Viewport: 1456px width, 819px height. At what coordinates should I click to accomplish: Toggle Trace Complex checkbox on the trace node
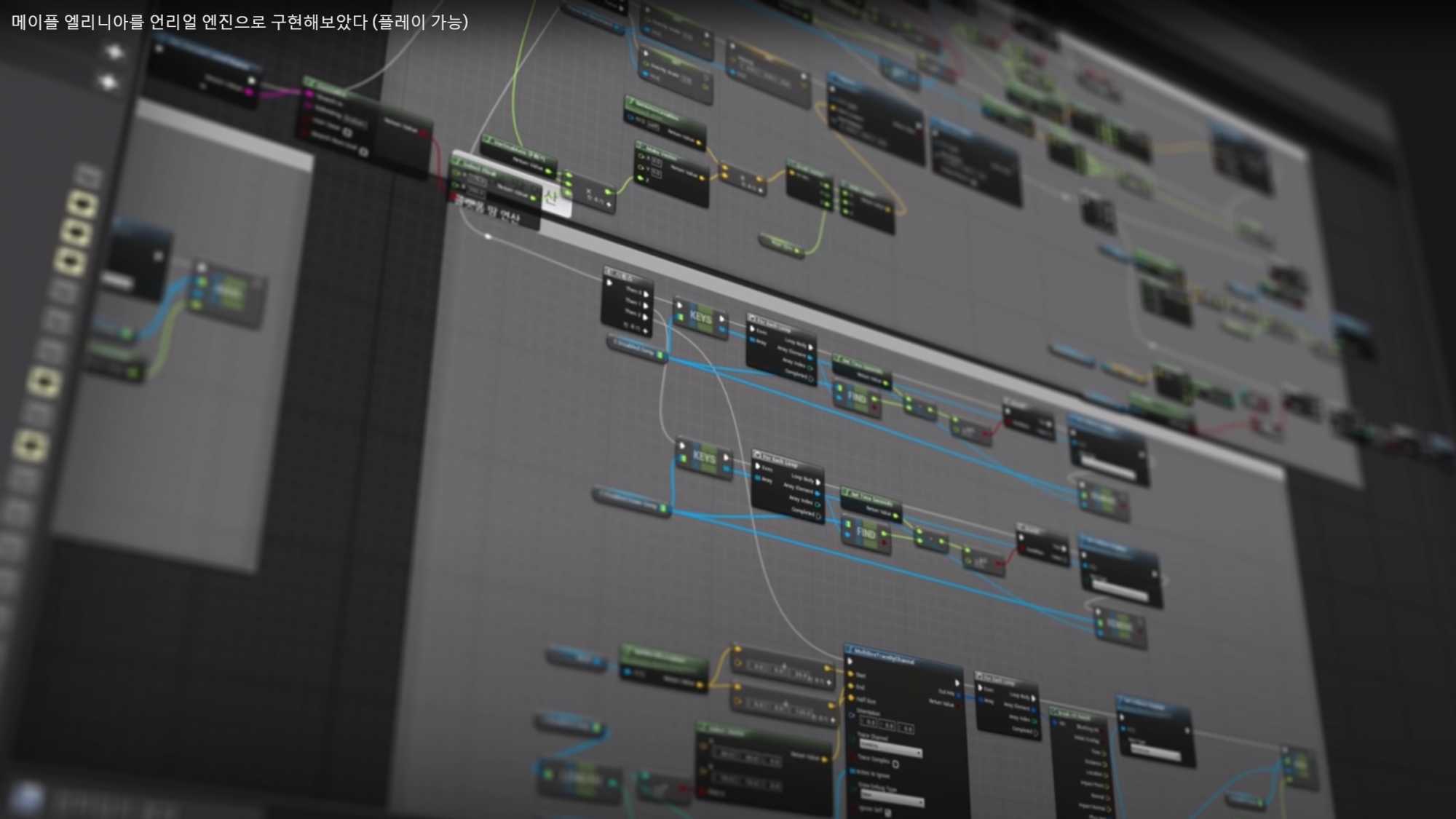895,764
